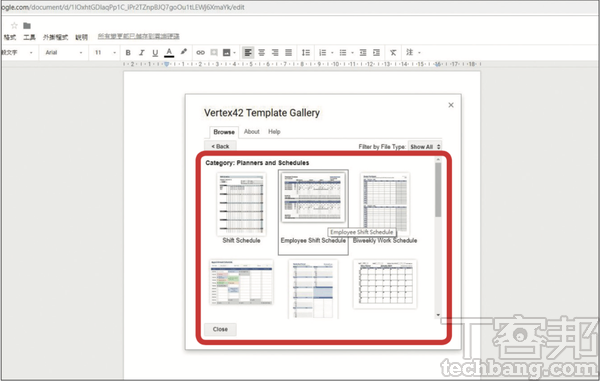Click the gallery scroll up arrow

438,160
